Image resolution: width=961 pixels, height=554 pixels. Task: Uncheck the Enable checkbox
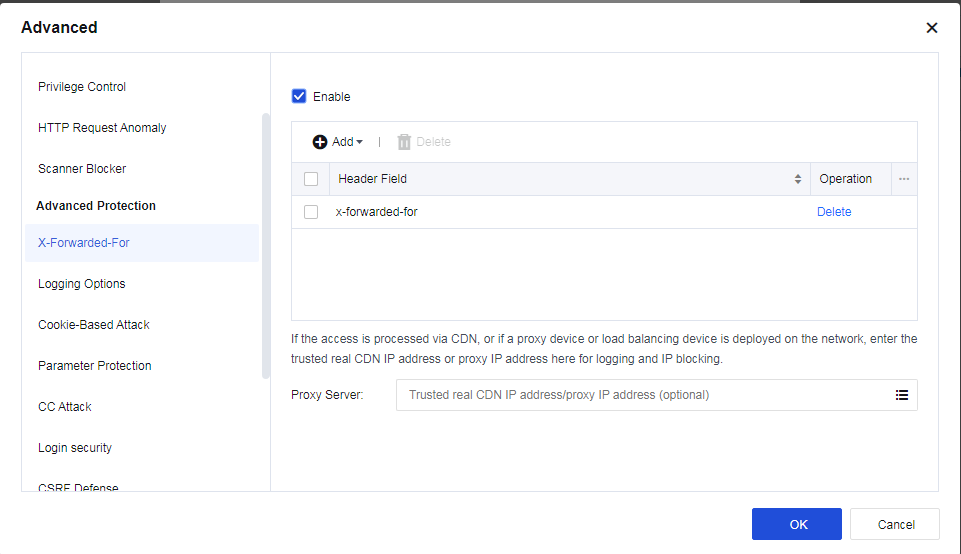click(299, 96)
